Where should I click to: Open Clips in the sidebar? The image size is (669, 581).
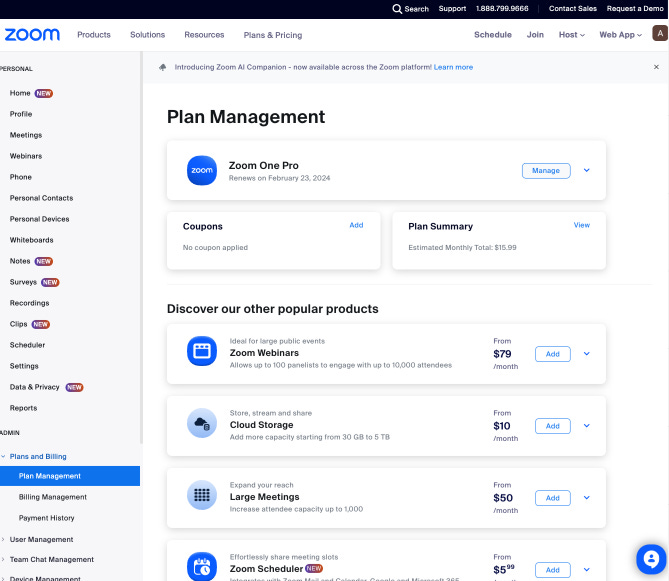18,324
